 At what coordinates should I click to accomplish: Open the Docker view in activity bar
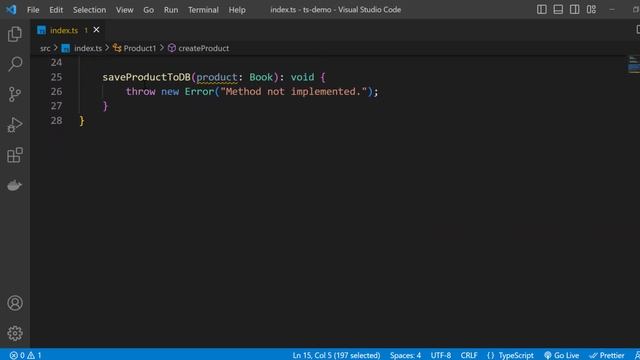click(15, 185)
